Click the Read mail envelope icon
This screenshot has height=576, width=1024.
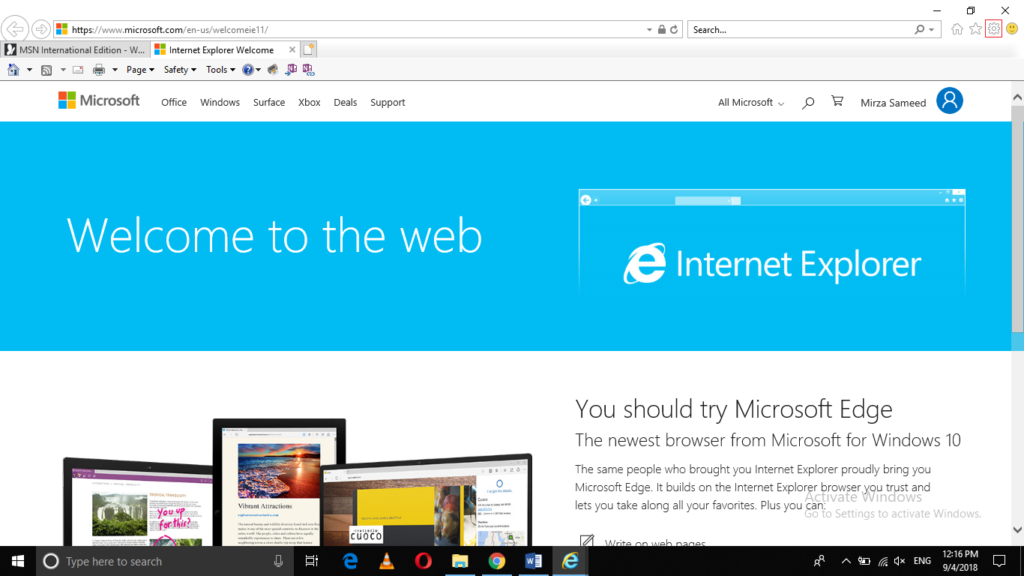tap(78, 69)
